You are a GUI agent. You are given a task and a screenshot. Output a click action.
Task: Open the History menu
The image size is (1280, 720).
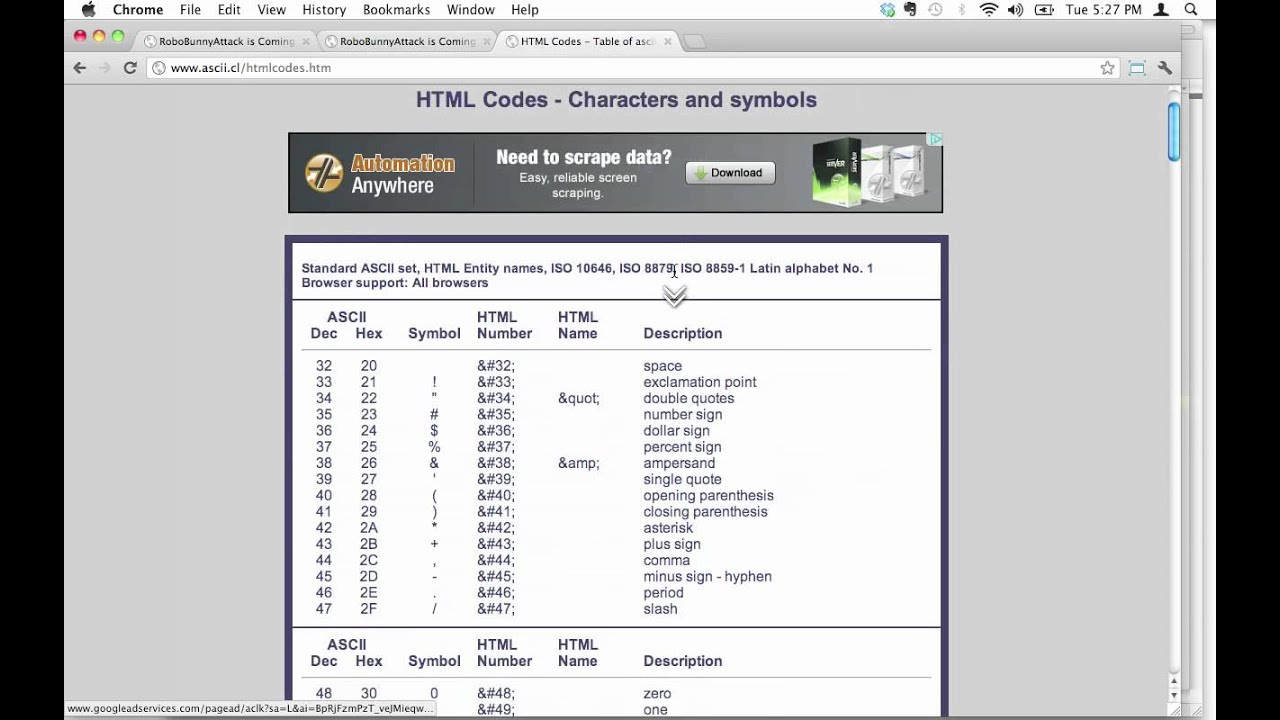(x=324, y=10)
